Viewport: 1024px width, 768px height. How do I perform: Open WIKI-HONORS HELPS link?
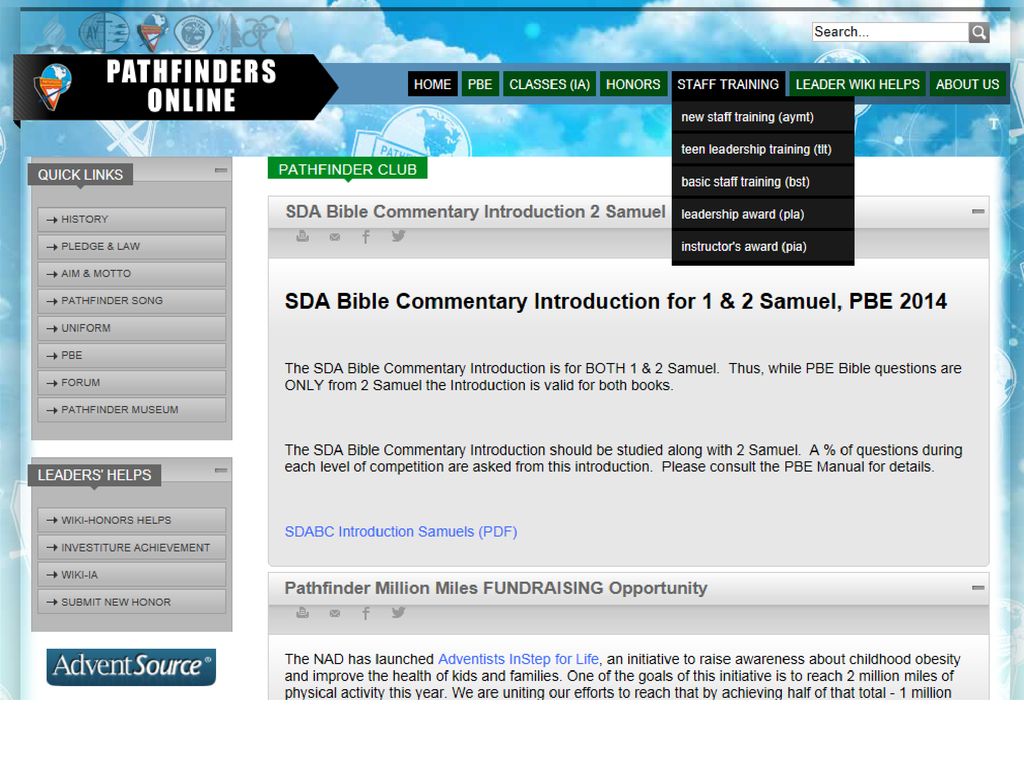tap(131, 520)
